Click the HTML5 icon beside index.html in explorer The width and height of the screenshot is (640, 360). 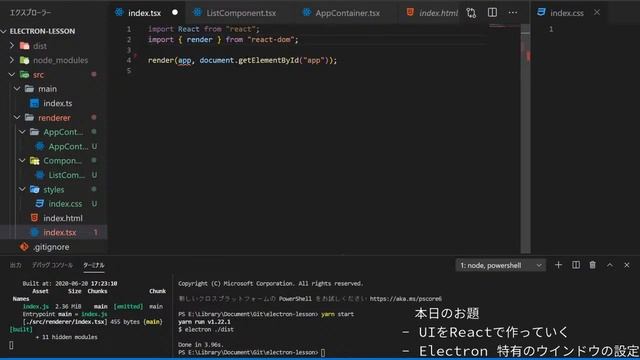(x=35, y=218)
